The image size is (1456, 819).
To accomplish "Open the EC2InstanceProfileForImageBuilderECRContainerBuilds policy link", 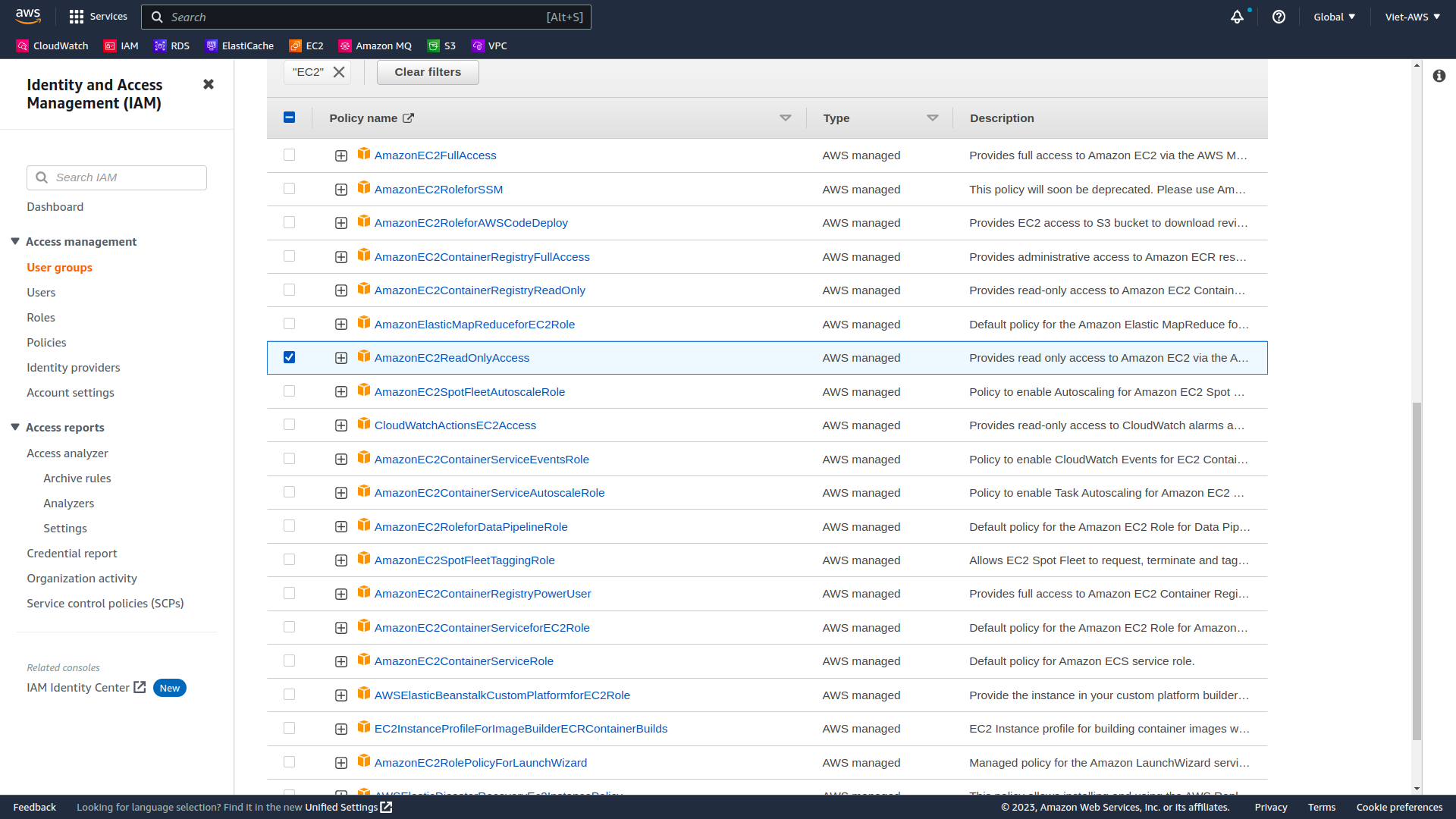I will 521,729.
